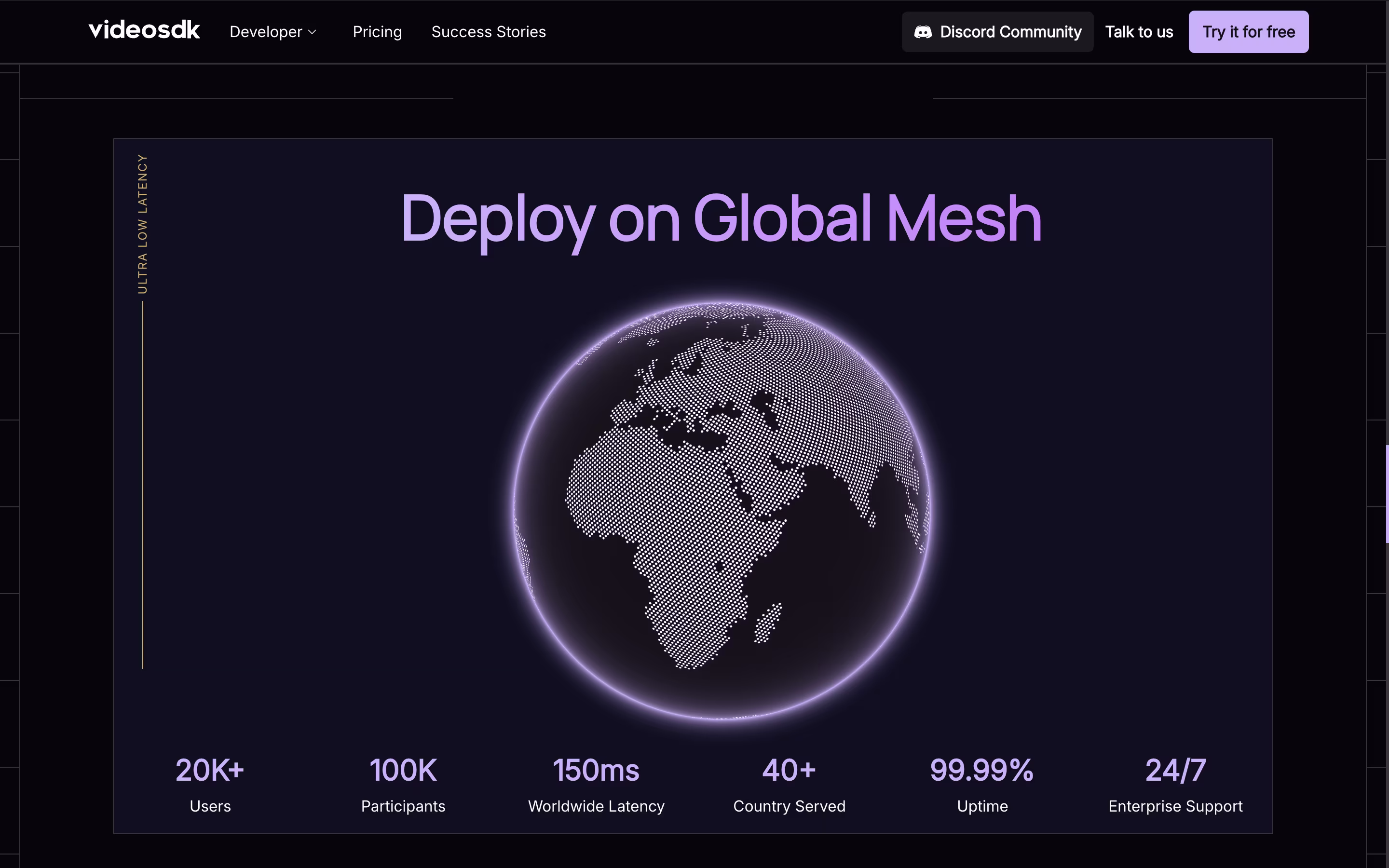The height and width of the screenshot is (868, 1389).
Task: Expand the Developer menu chevron
Action: 312,32
